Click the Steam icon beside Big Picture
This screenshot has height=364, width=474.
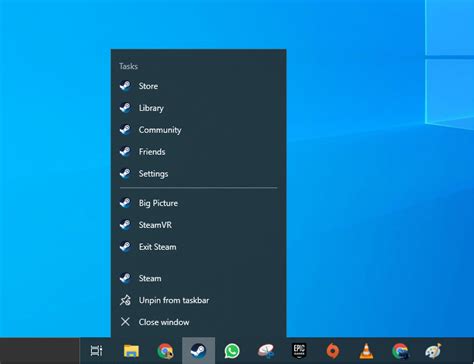pyautogui.click(x=125, y=203)
